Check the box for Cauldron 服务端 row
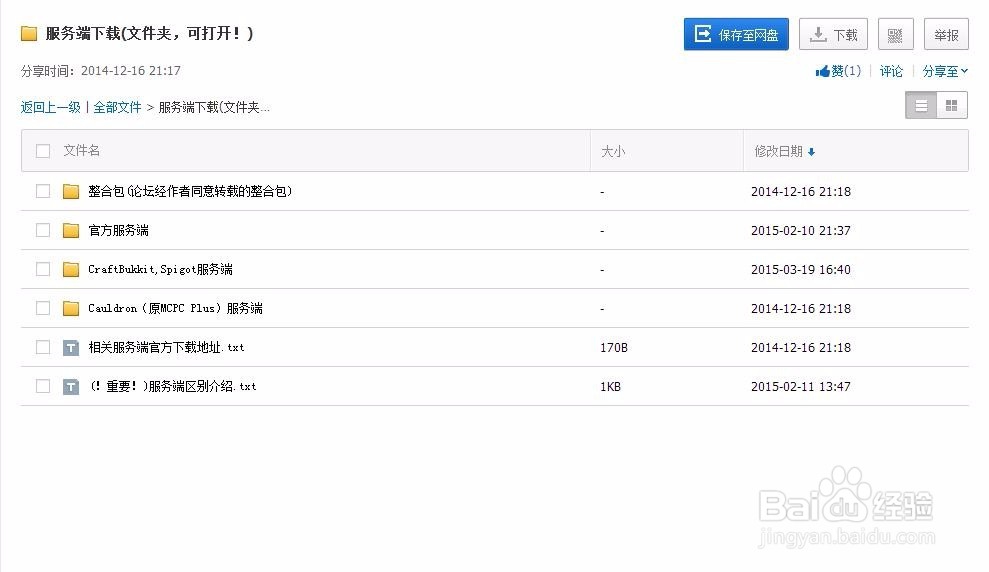989x572 pixels. pos(43,308)
